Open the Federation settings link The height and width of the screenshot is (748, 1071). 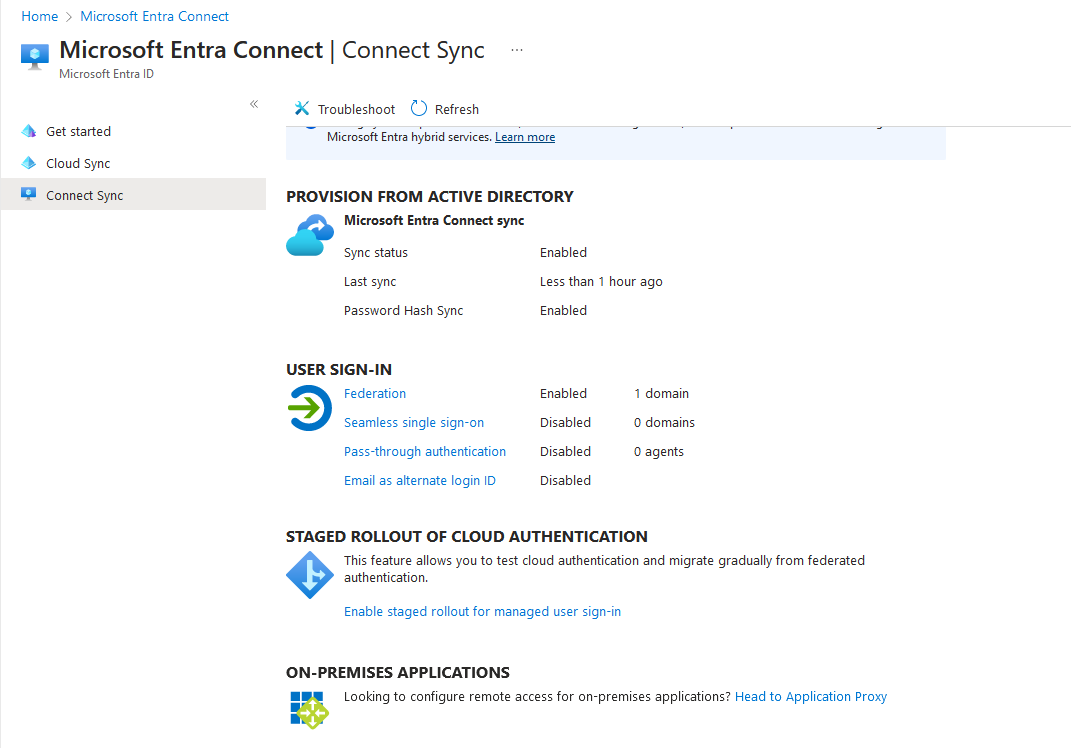(x=375, y=393)
